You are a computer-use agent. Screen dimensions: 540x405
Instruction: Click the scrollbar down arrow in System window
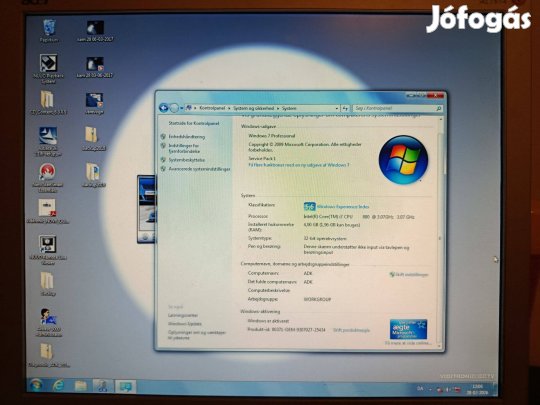(440, 346)
